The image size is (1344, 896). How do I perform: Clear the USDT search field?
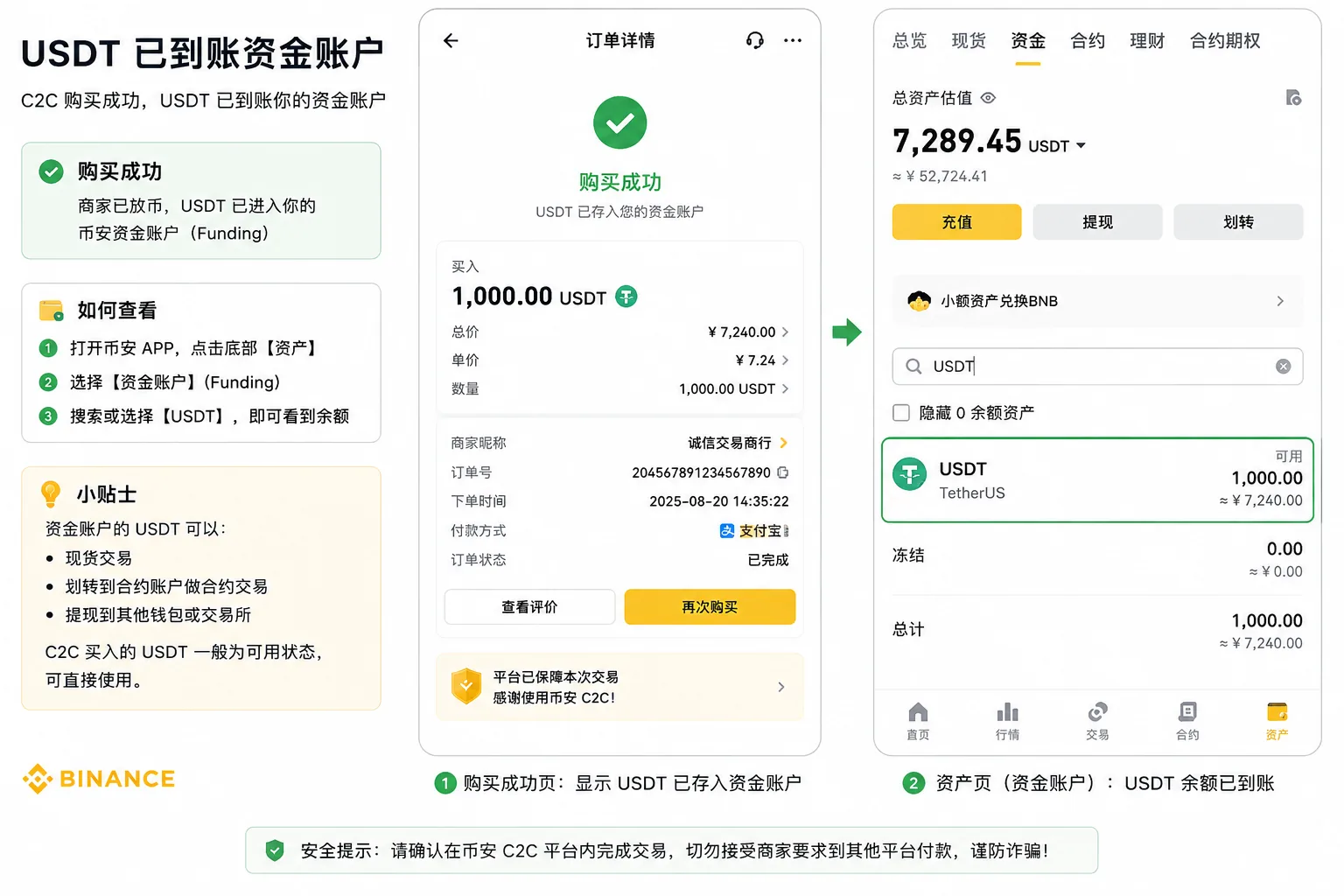(1283, 367)
